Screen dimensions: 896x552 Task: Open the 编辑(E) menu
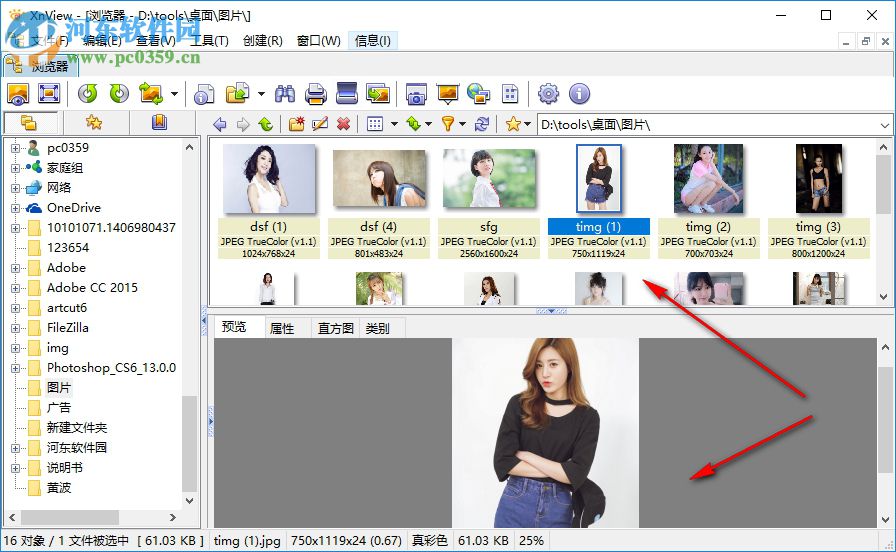[102, 41]
